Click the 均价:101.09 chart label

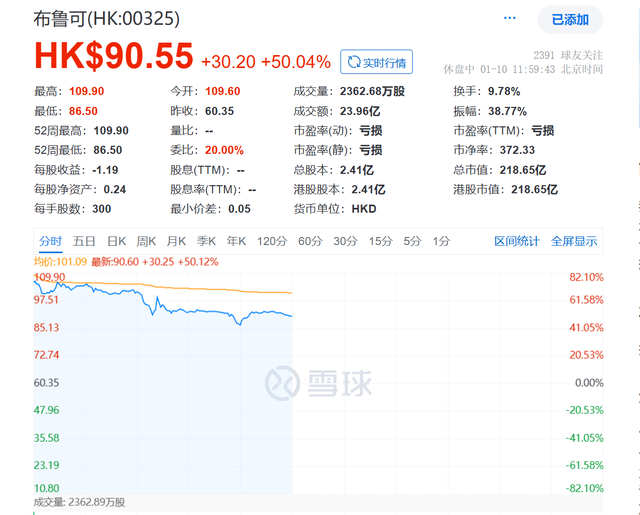click(x=60, y=262)
